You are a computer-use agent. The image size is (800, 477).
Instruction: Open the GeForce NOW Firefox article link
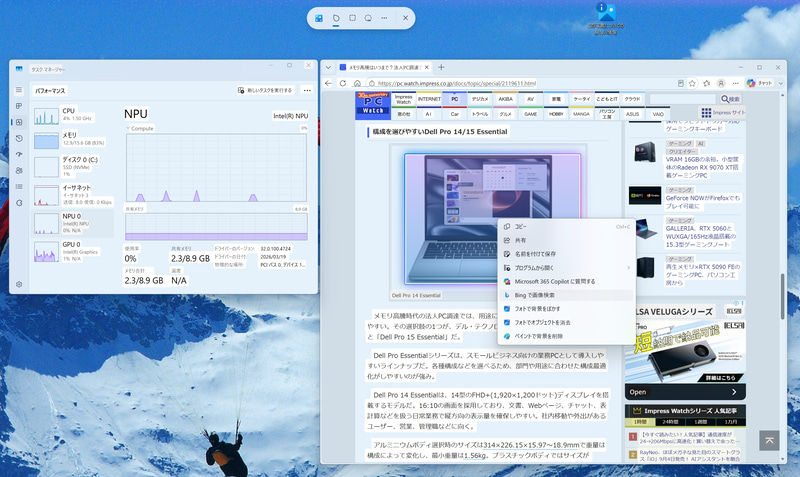[x=703, y=202]
